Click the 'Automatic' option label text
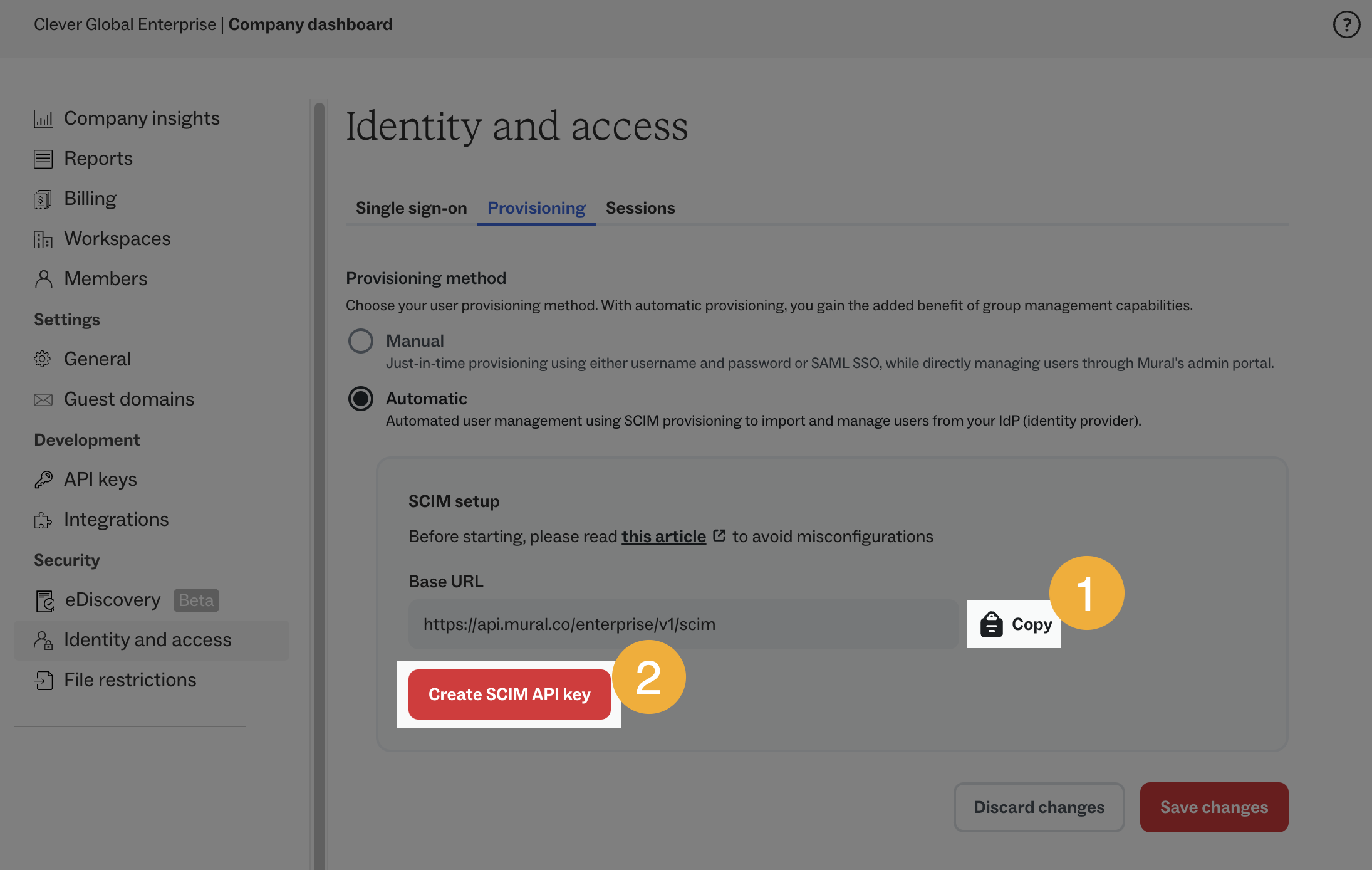Image resolution: width=1372 pixels, height=870 pixels. point(426,399)
